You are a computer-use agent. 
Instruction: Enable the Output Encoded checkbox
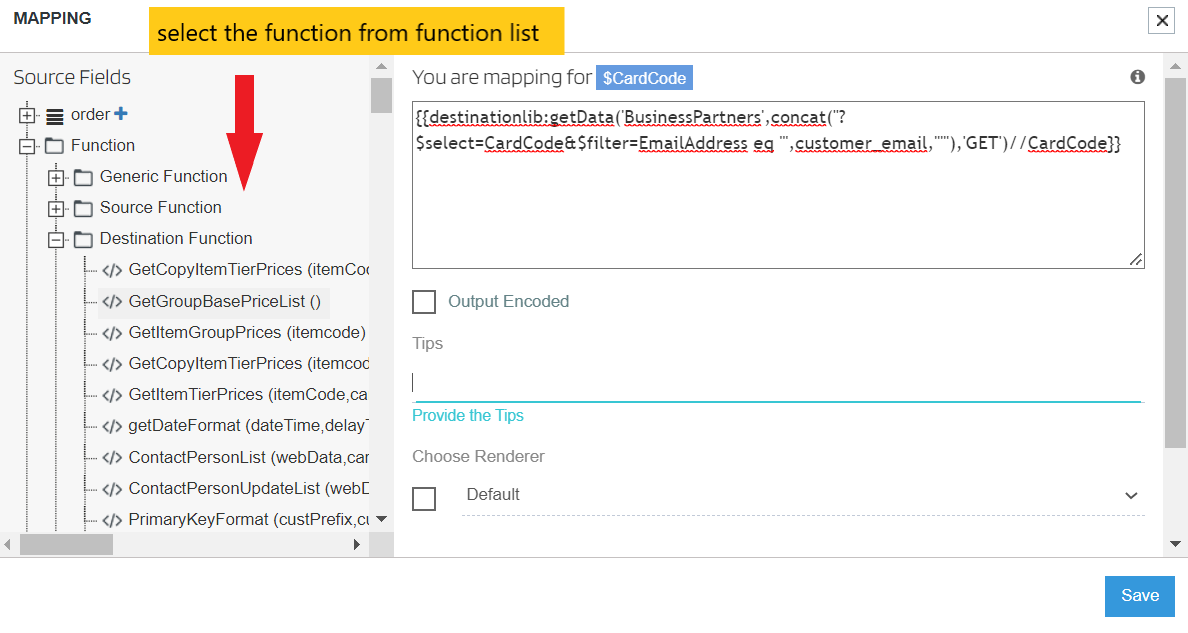tap(424, 302)
